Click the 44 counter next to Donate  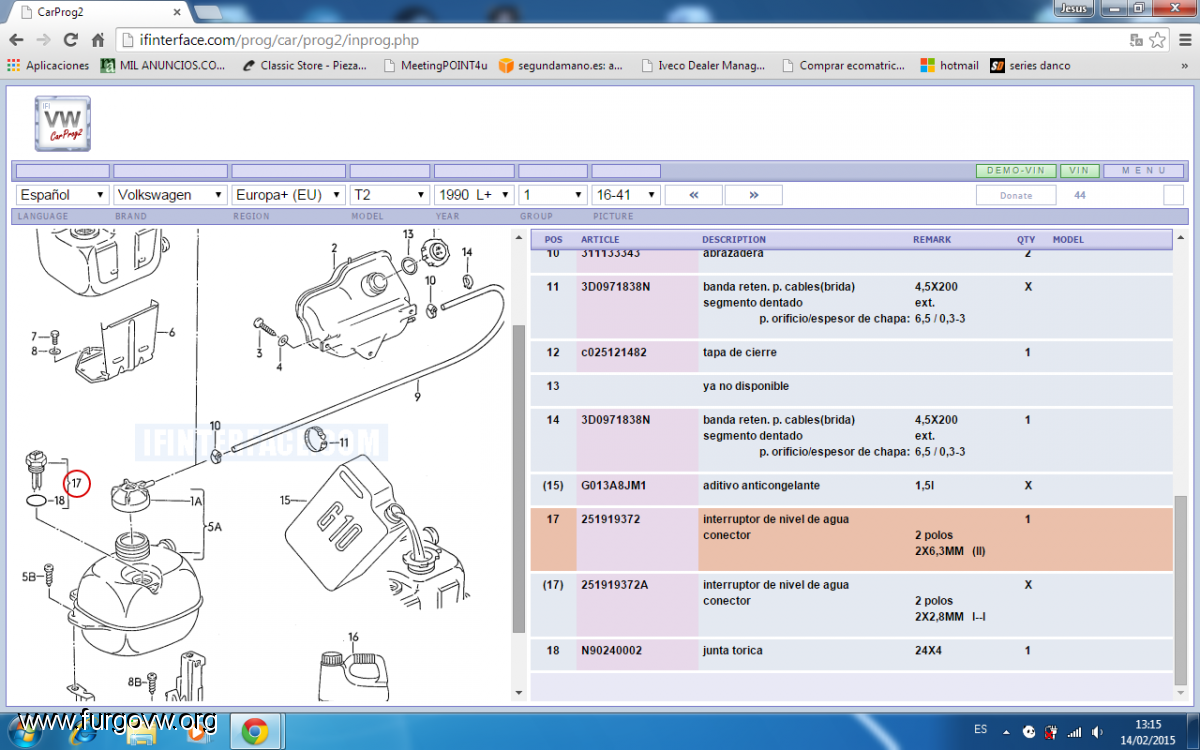[1080, 195]
